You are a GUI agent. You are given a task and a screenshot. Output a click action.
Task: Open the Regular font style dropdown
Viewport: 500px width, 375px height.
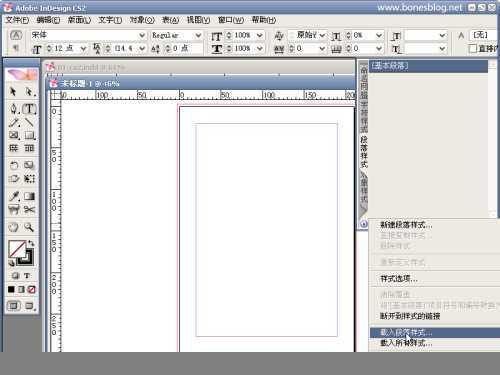click(198, 35)
